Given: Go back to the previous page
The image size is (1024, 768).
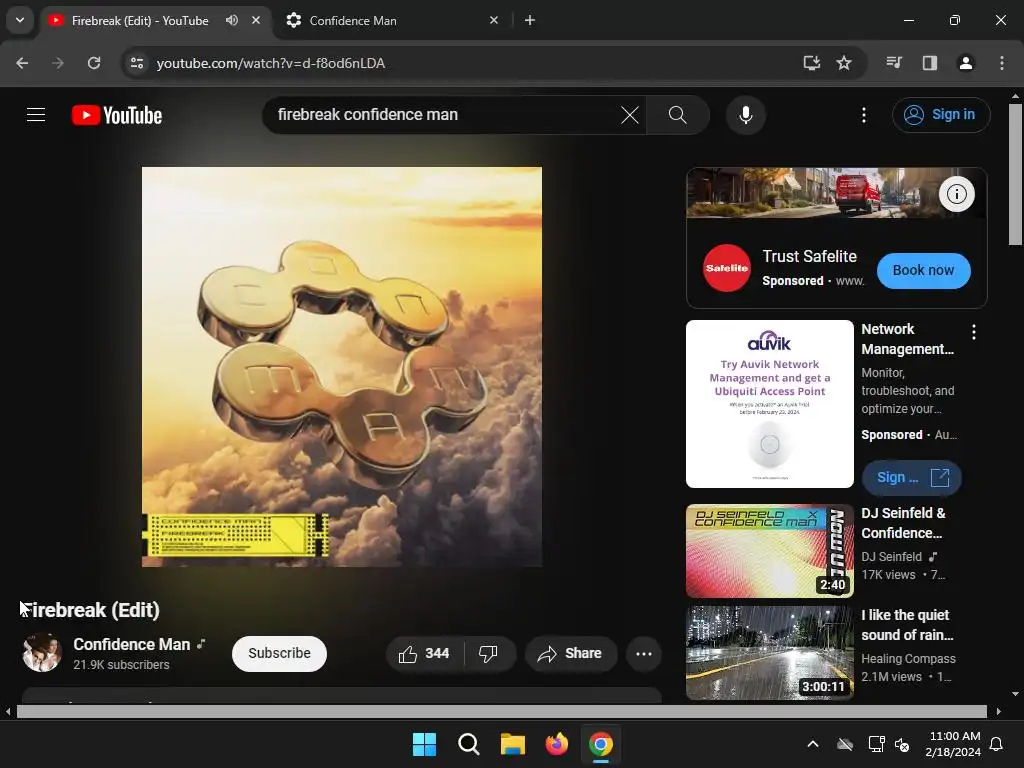Looking at the screenshot, I should (x=22, y=63).
